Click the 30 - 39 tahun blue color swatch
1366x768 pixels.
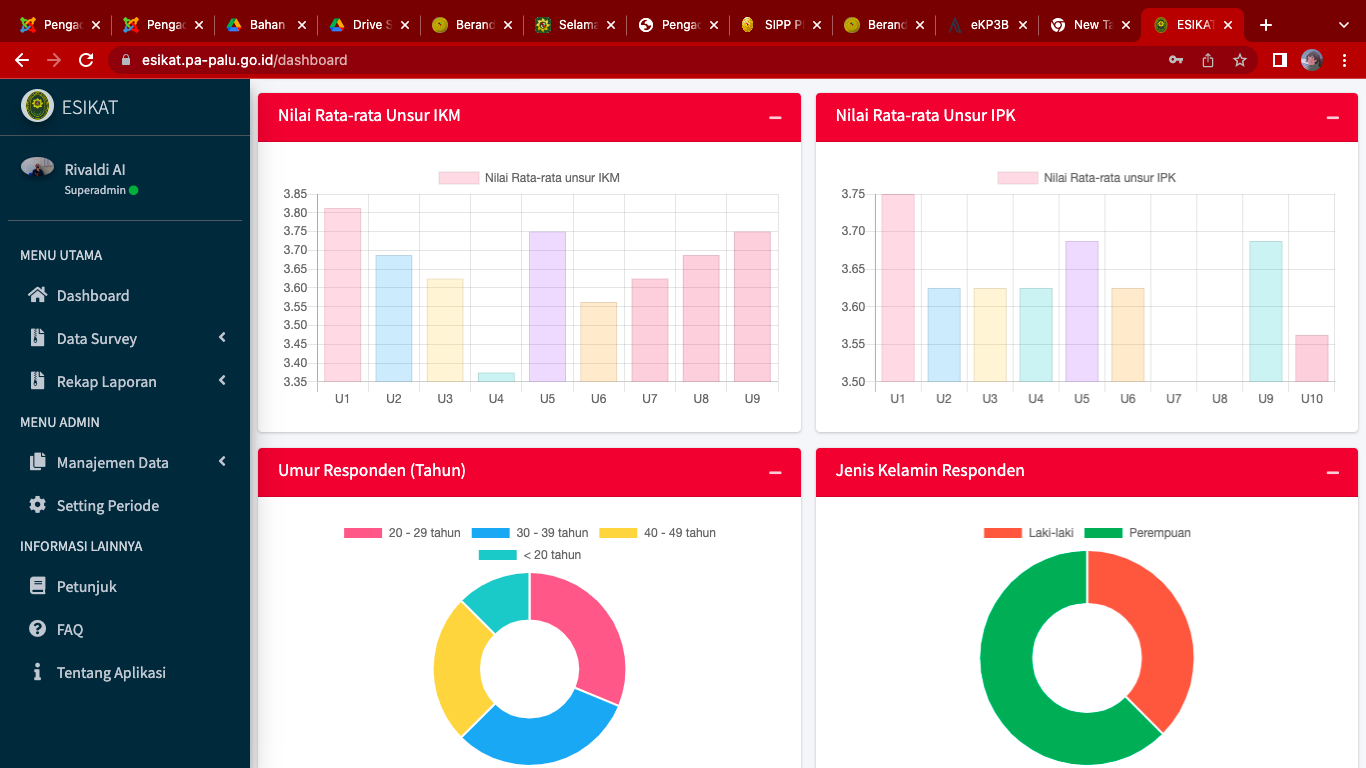coord(490,533)
